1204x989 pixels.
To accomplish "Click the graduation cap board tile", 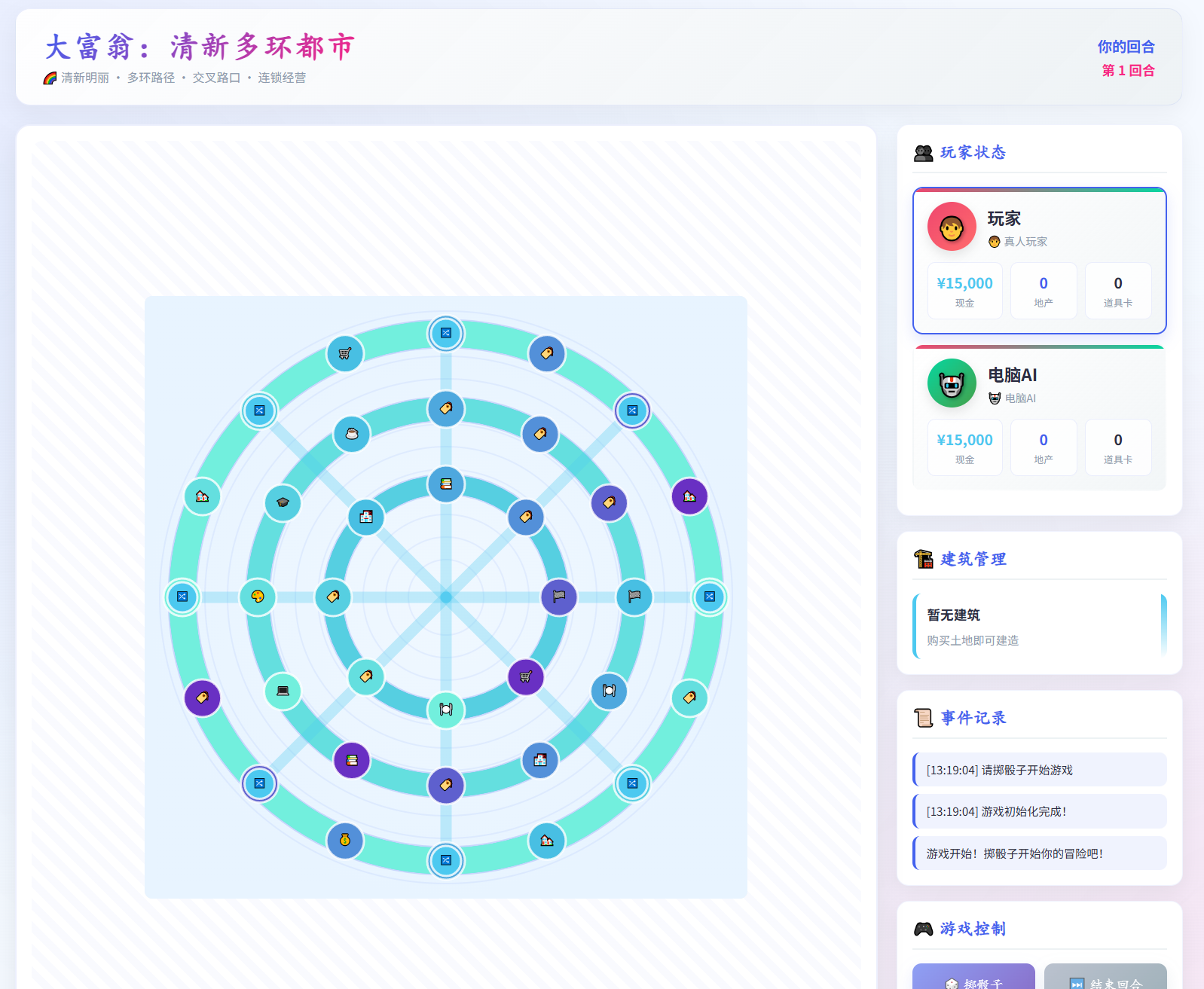I will [x=283, y=502].
